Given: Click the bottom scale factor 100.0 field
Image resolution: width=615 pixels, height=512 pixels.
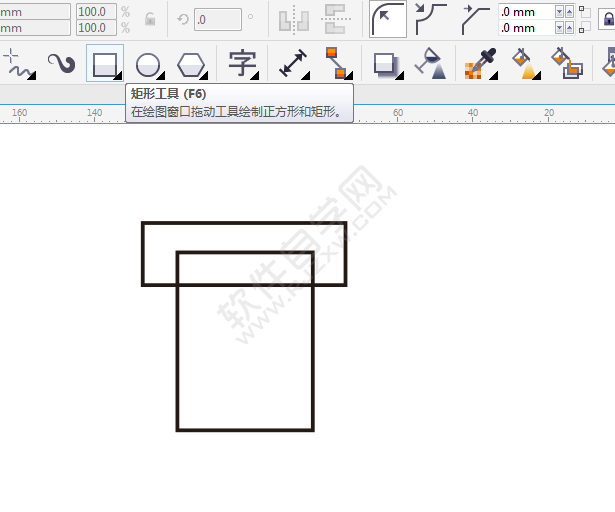Looking at the screenshot, I should [96, 28].
